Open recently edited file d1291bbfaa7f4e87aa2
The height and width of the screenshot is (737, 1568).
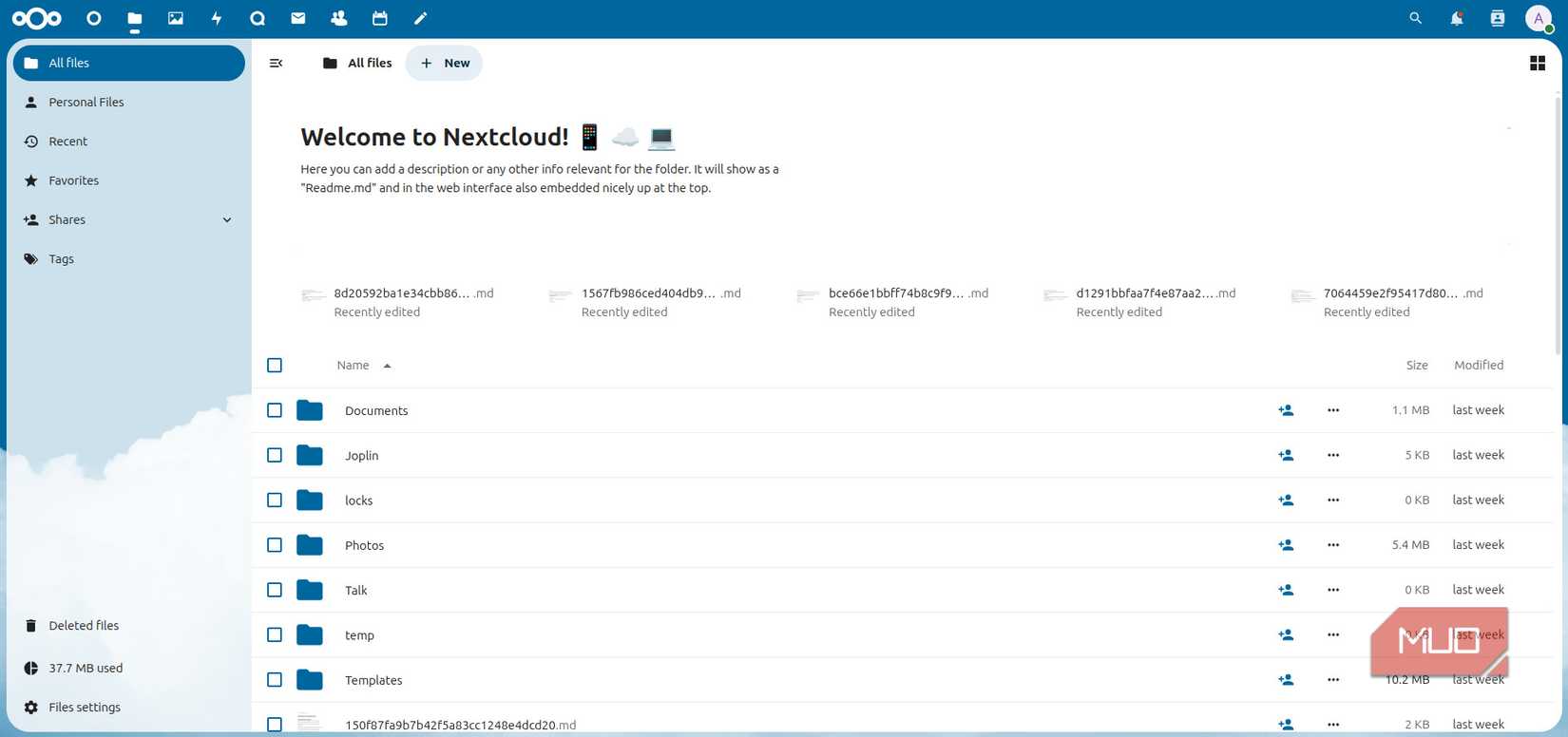1139,302
